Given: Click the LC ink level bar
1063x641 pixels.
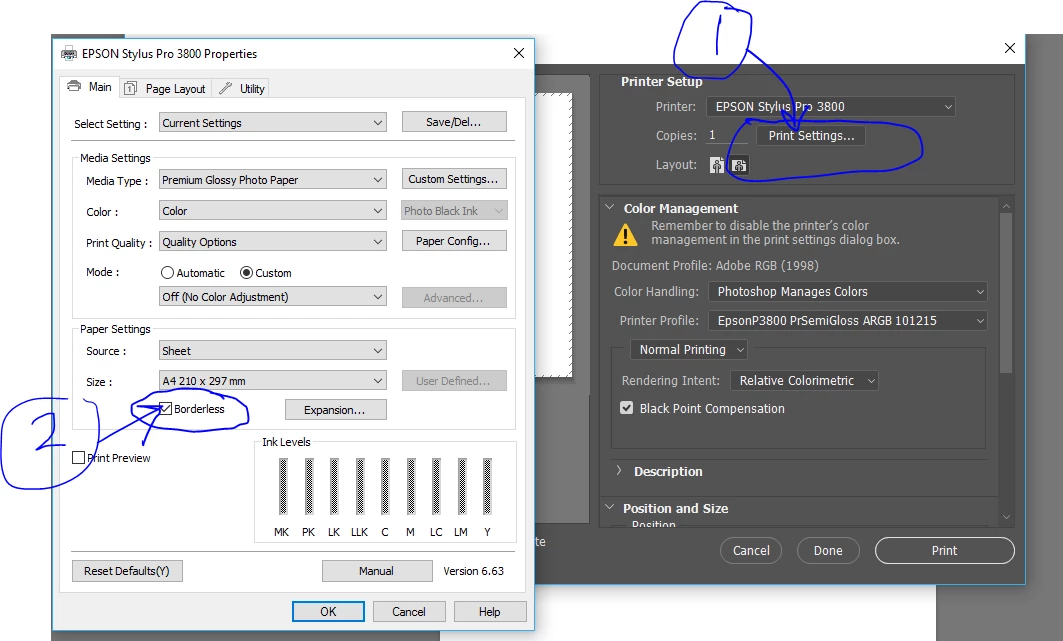Looking at the screenshot, I should click(x=436, y=487).
